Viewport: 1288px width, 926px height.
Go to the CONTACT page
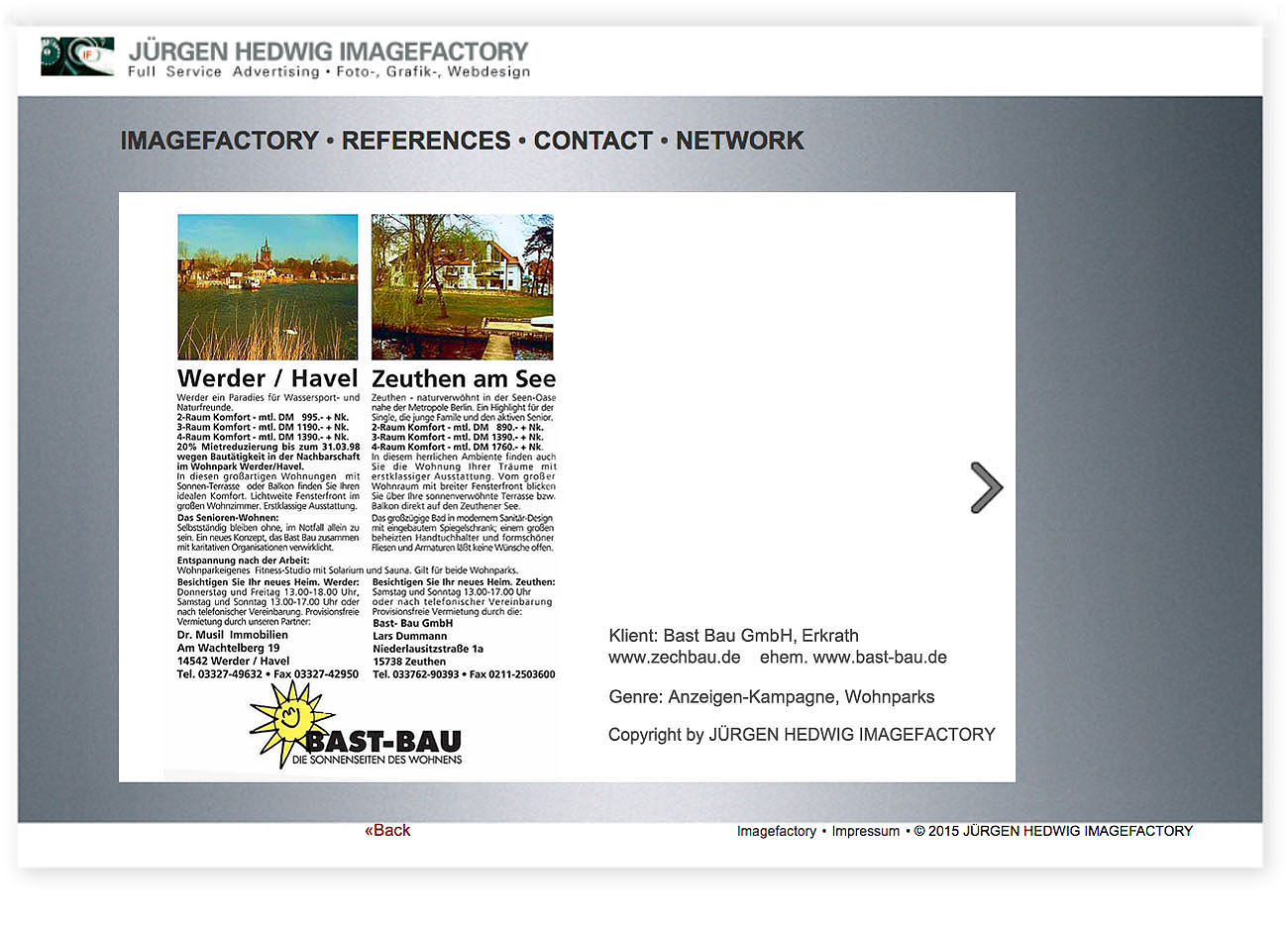pos(592,141)
